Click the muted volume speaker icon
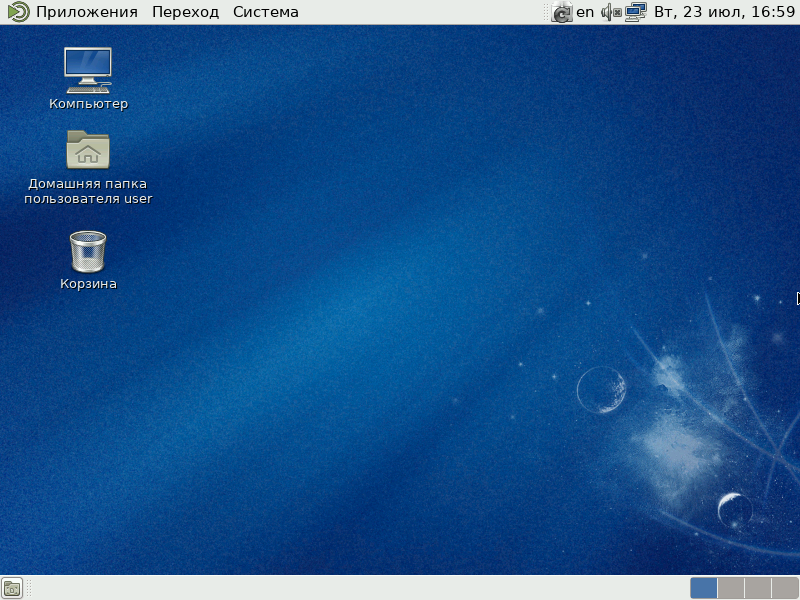The height and width of the screenshot is (600, 800). (611, 12)
